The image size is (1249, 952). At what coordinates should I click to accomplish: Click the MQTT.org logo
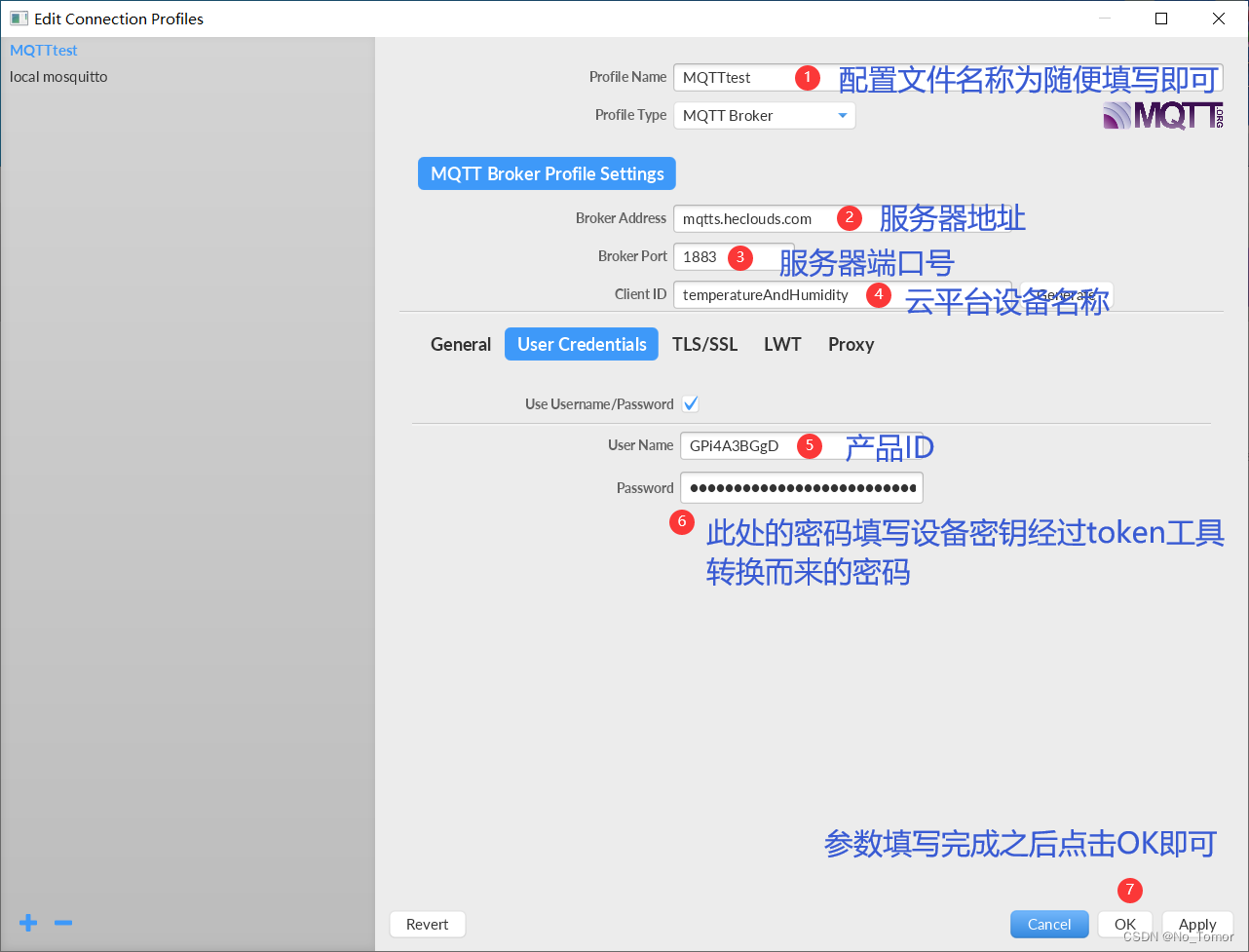[x=1163, y=115]
